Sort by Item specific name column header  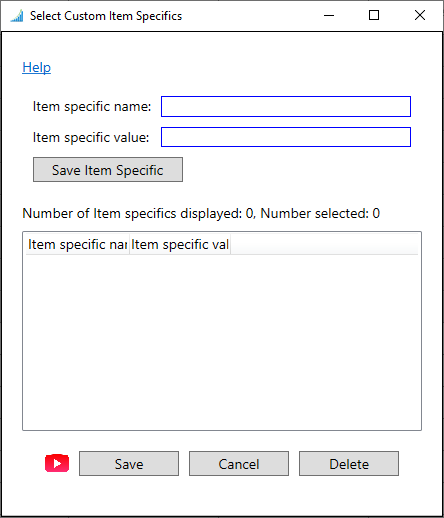[x=77, y=244]
